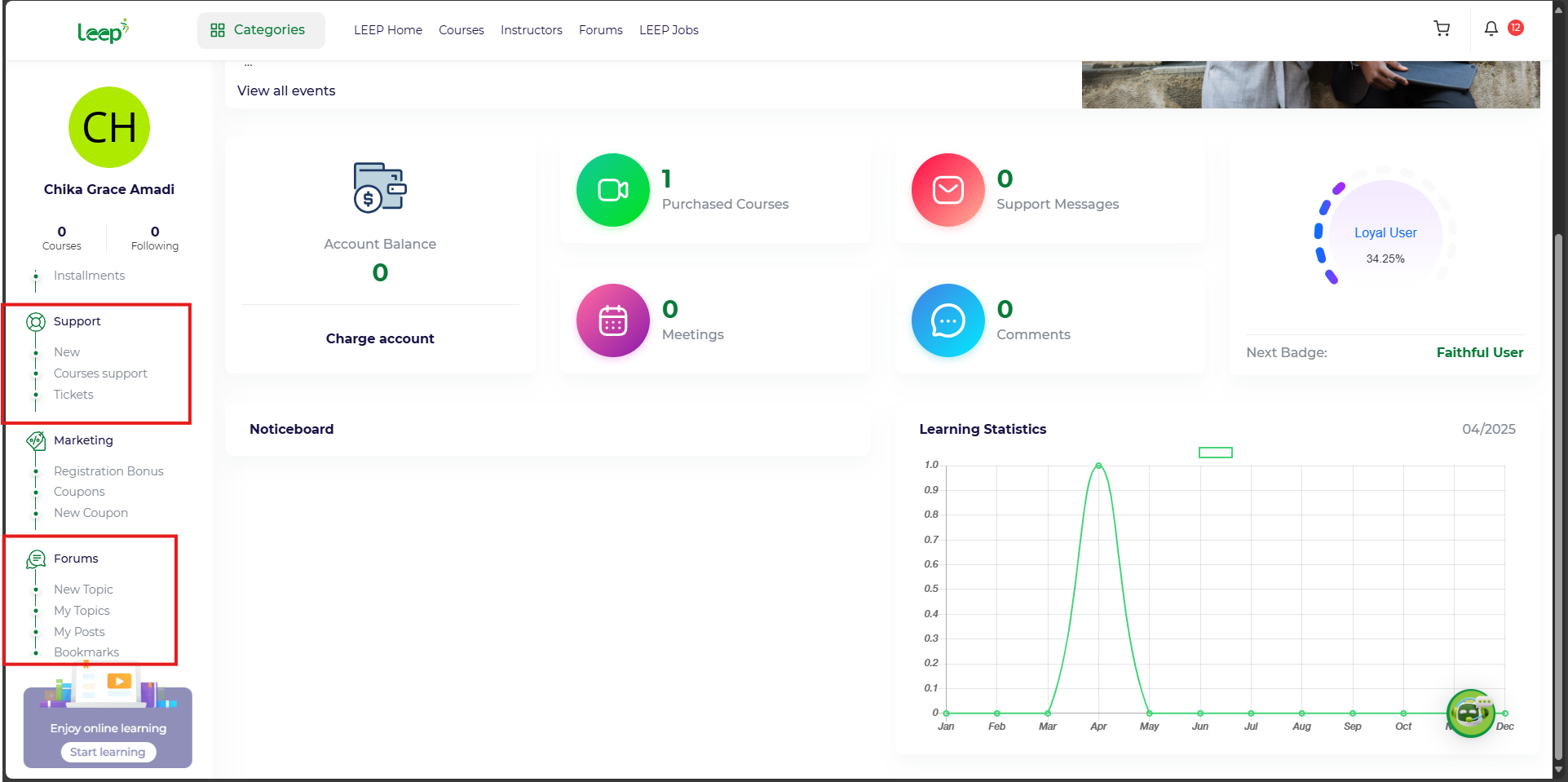Expand the Marketing sidebar section
The height and width of the screenshot is (782, 1568).
[83, 440]
